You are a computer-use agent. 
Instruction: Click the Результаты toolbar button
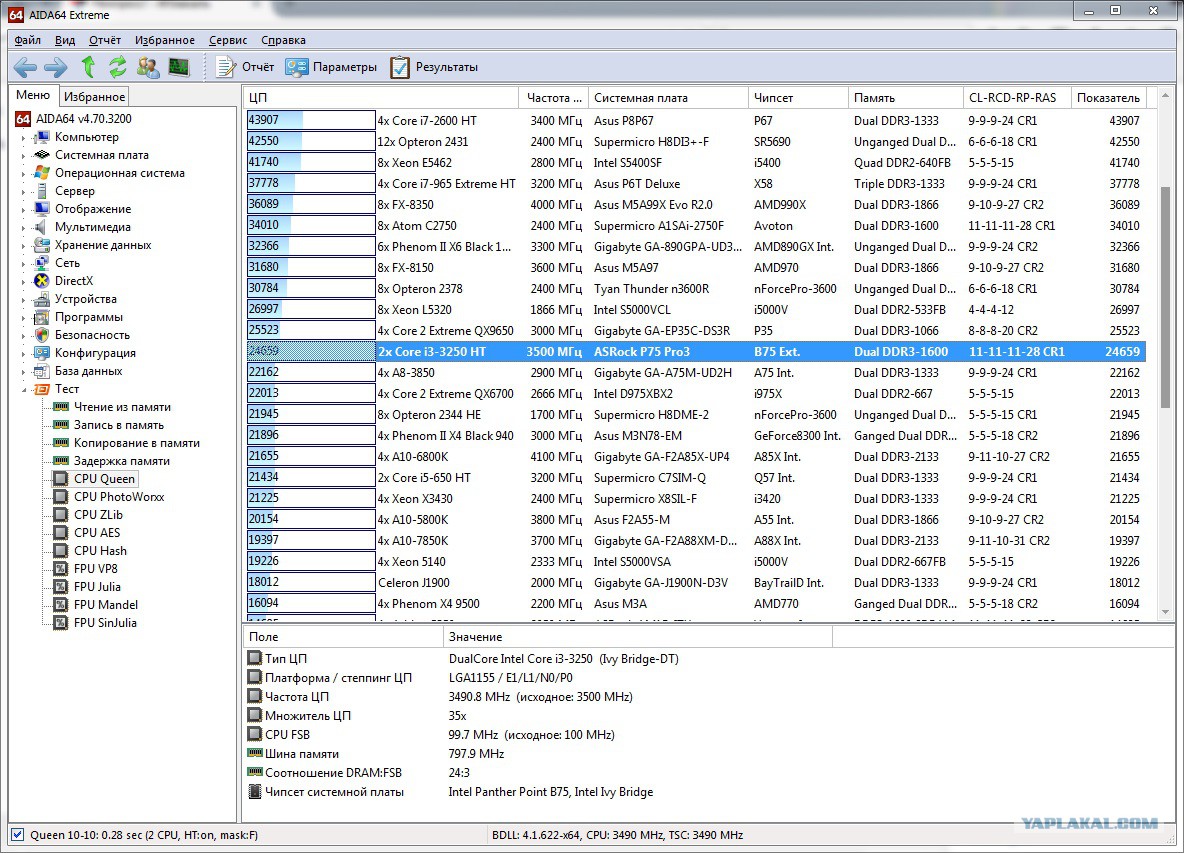pyautogui.click(x=435, y=67)
